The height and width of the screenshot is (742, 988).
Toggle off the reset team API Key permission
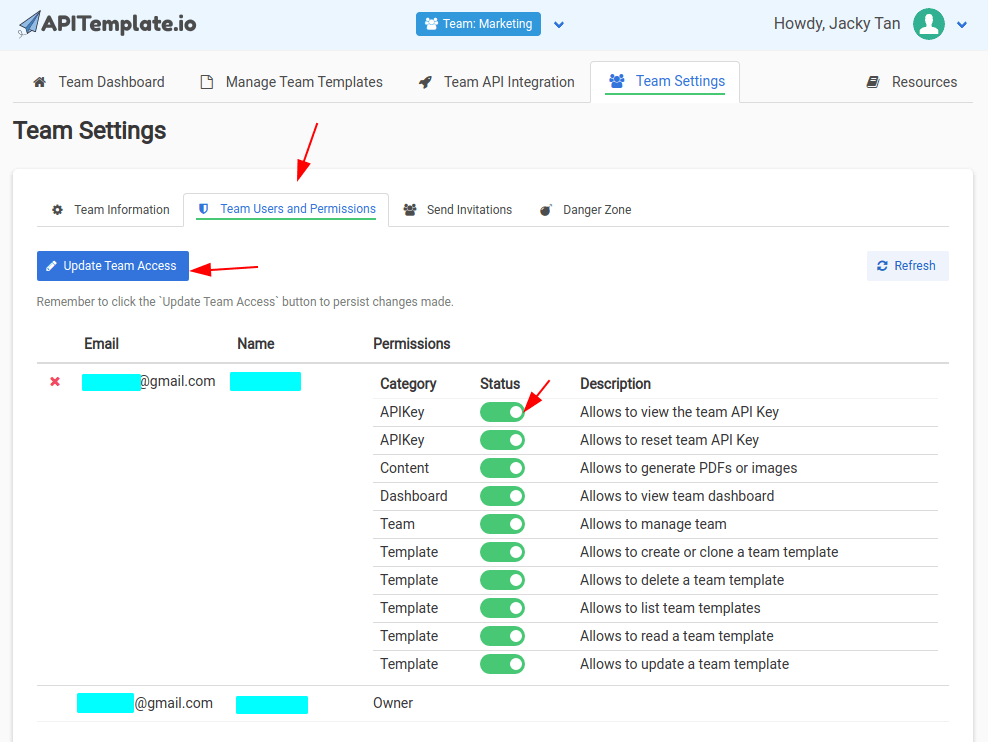coord(502,440)
